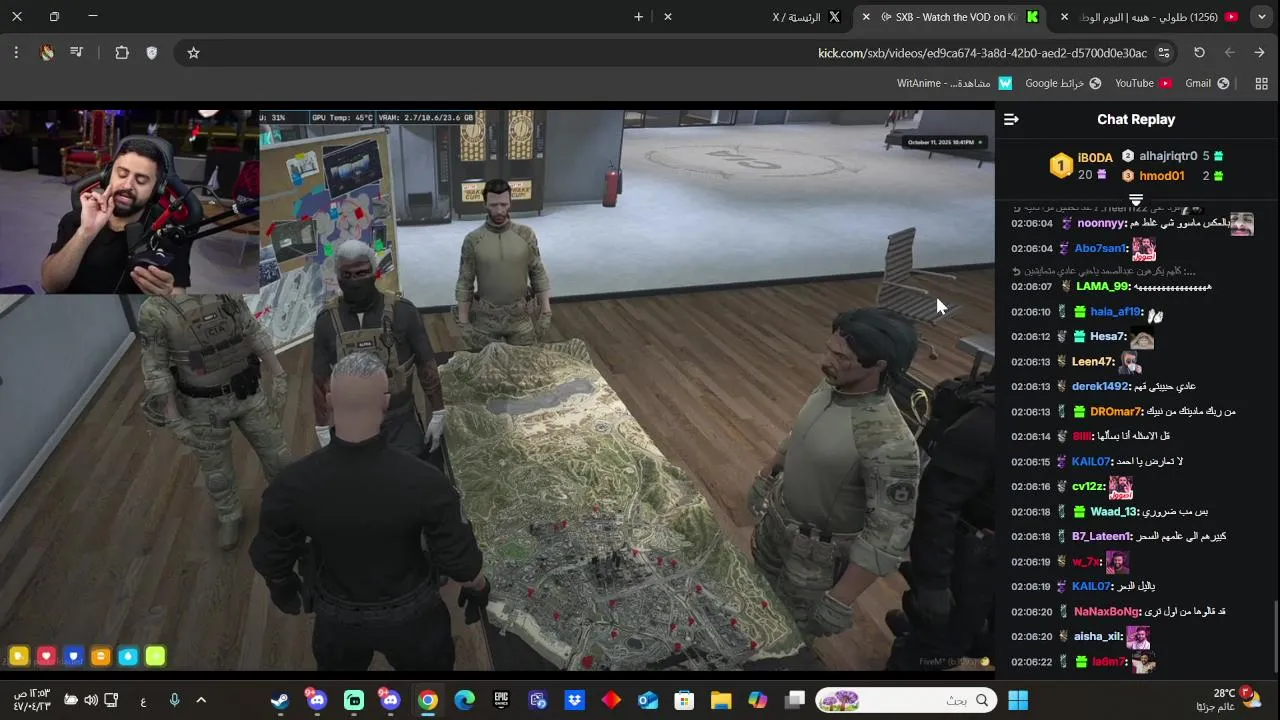The image size is (1280, 720).
Task: Expand the tab search dropdown
Action: tap(1262, 17)
